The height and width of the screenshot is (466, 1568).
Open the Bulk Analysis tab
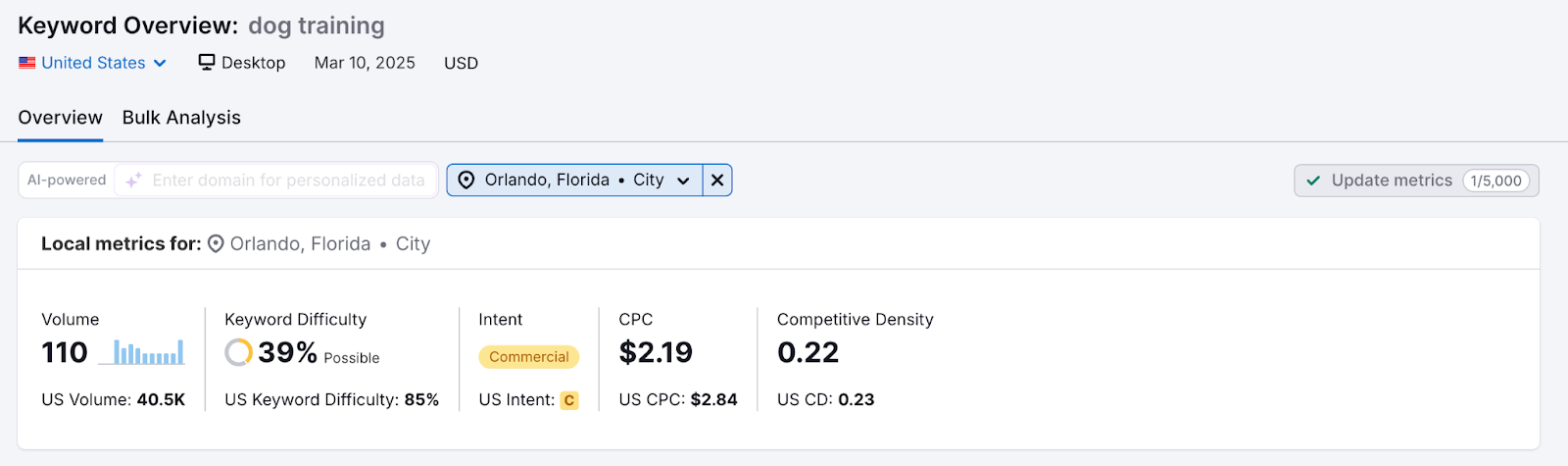[181, 118]
